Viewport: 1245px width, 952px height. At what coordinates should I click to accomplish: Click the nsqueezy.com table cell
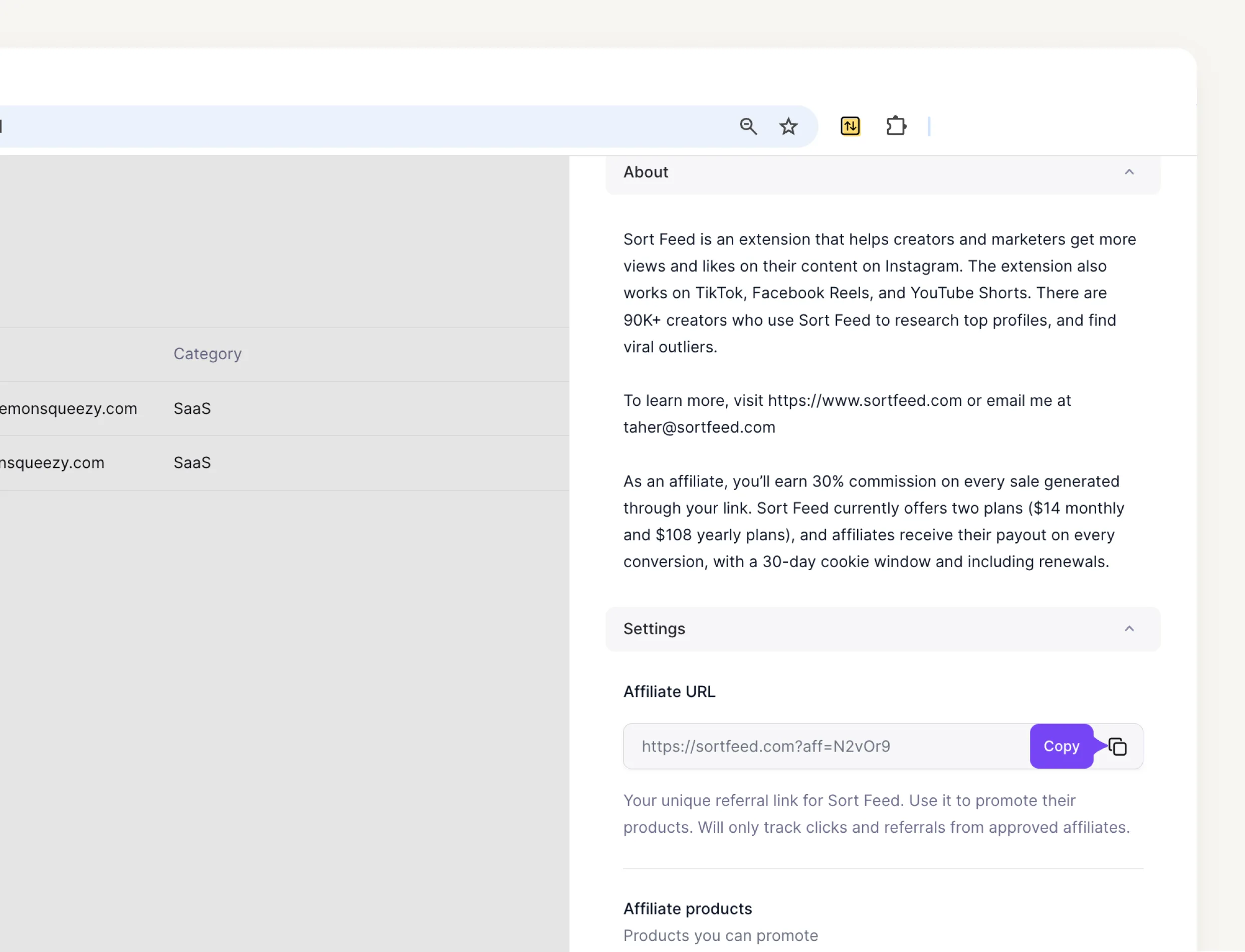tap(52, 463)
